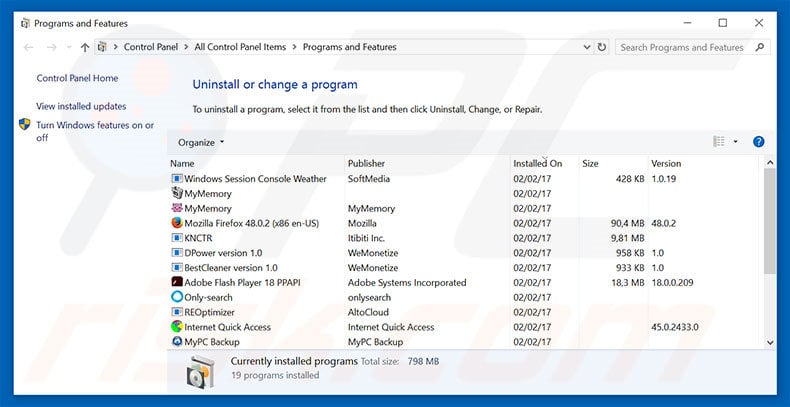Click the 45.0.2433.0 version cell
Image resolution: width=790 pixels, height=407 pixels.
point(675,327)
